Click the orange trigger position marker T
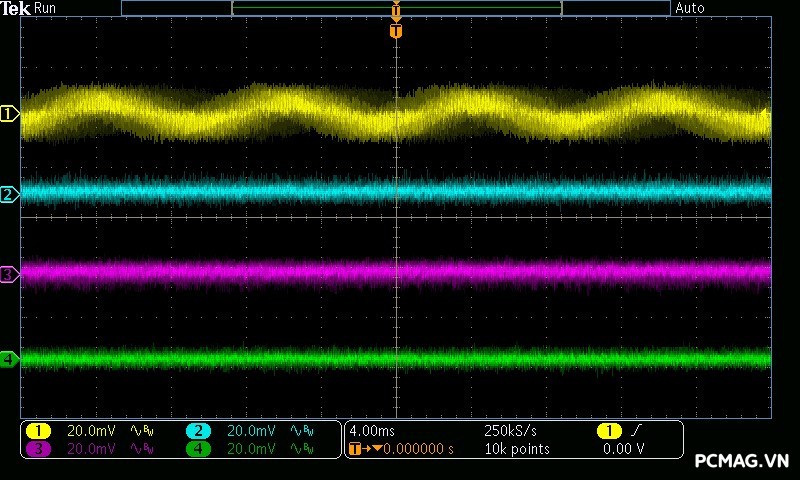The width and height of the screenshot is (800, 480). 396,32
